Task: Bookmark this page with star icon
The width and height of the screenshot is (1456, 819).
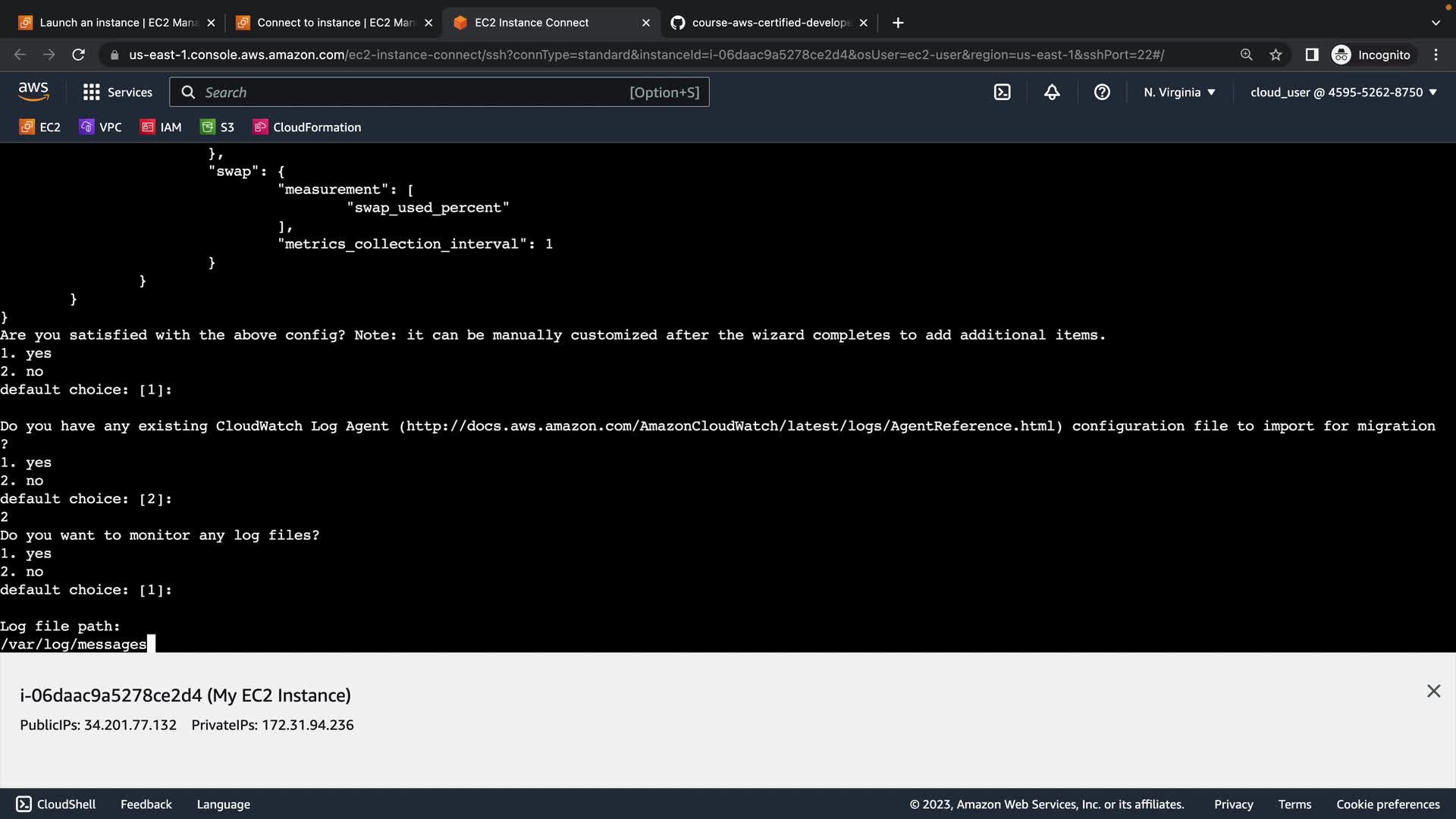Action: point(1276,55)
